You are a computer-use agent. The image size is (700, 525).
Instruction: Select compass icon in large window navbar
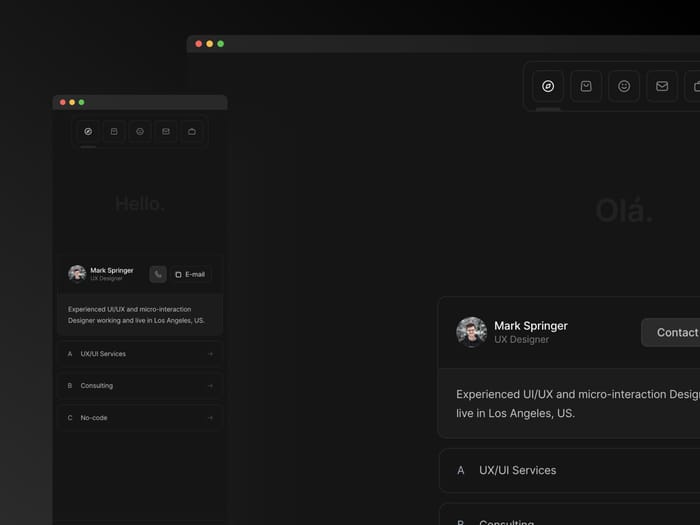[x=548, y=86]
